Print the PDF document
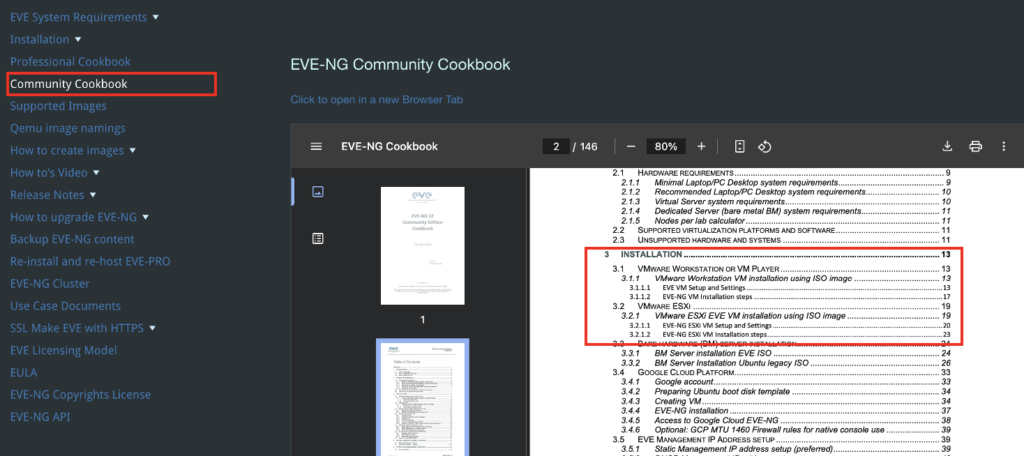Viewport: 1024px width, 456px height. tap(976, 146)
